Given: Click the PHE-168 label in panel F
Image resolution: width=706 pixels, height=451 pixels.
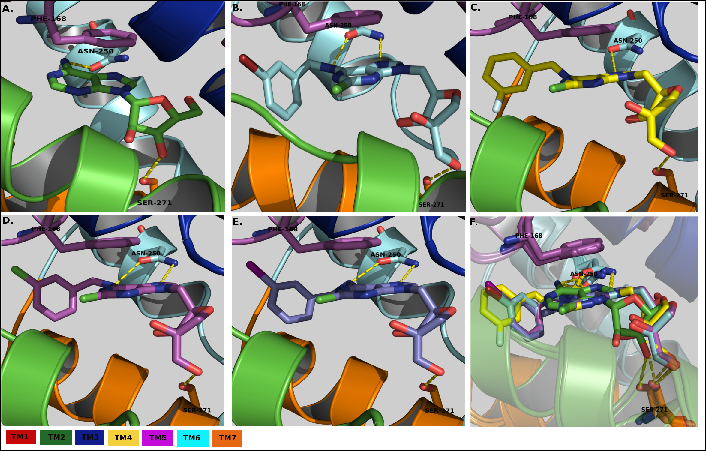Looking at the screenshot, I should 529,236.
